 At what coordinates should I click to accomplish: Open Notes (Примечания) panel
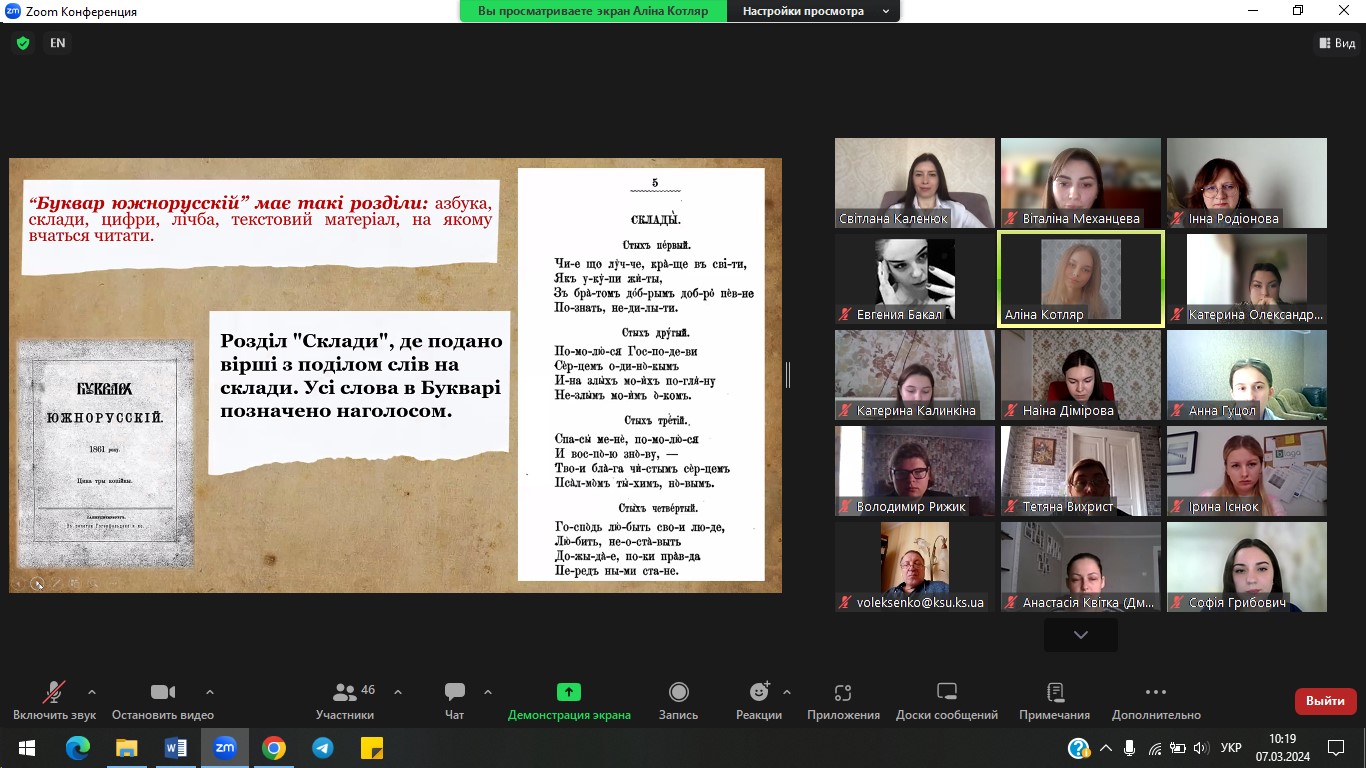point(1054,700)
